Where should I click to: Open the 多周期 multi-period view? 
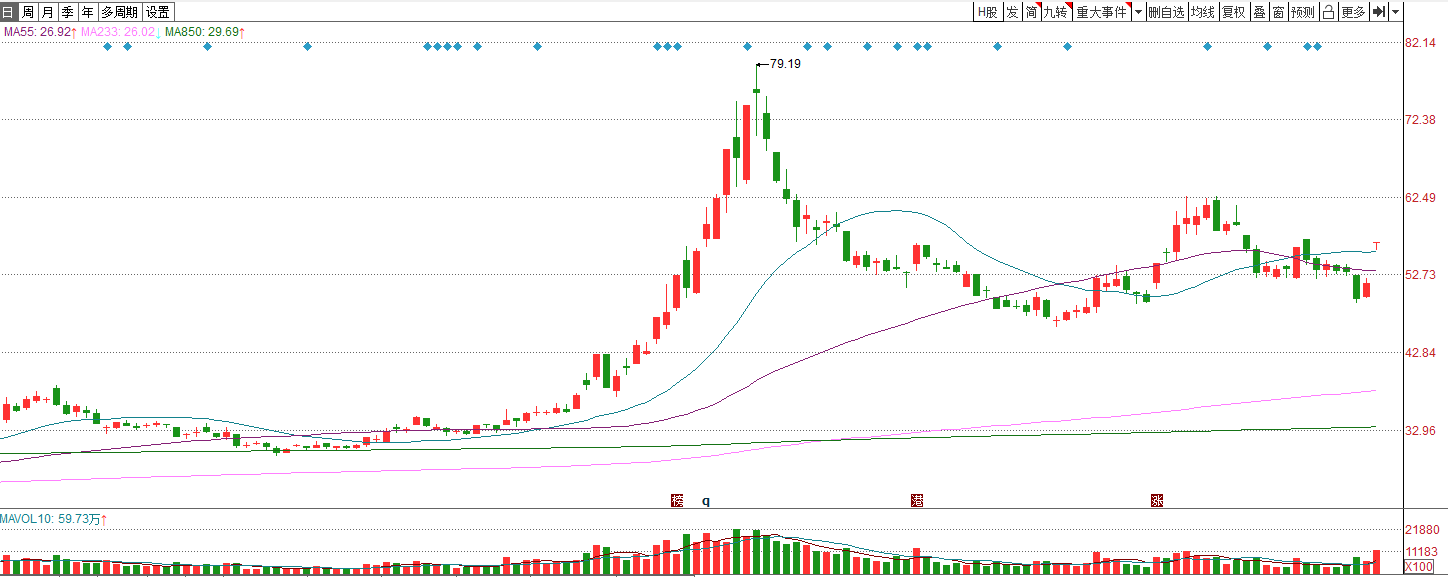(120, 12)
